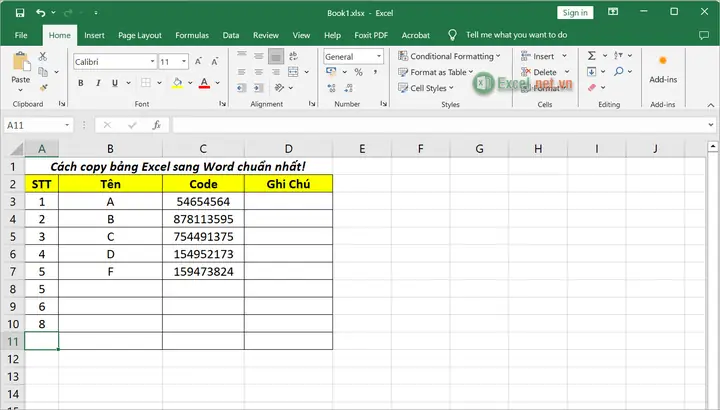The height and width of the screenshot is (410, 720).
Task: Open Format as Table gallery
Action: [435, 72]
